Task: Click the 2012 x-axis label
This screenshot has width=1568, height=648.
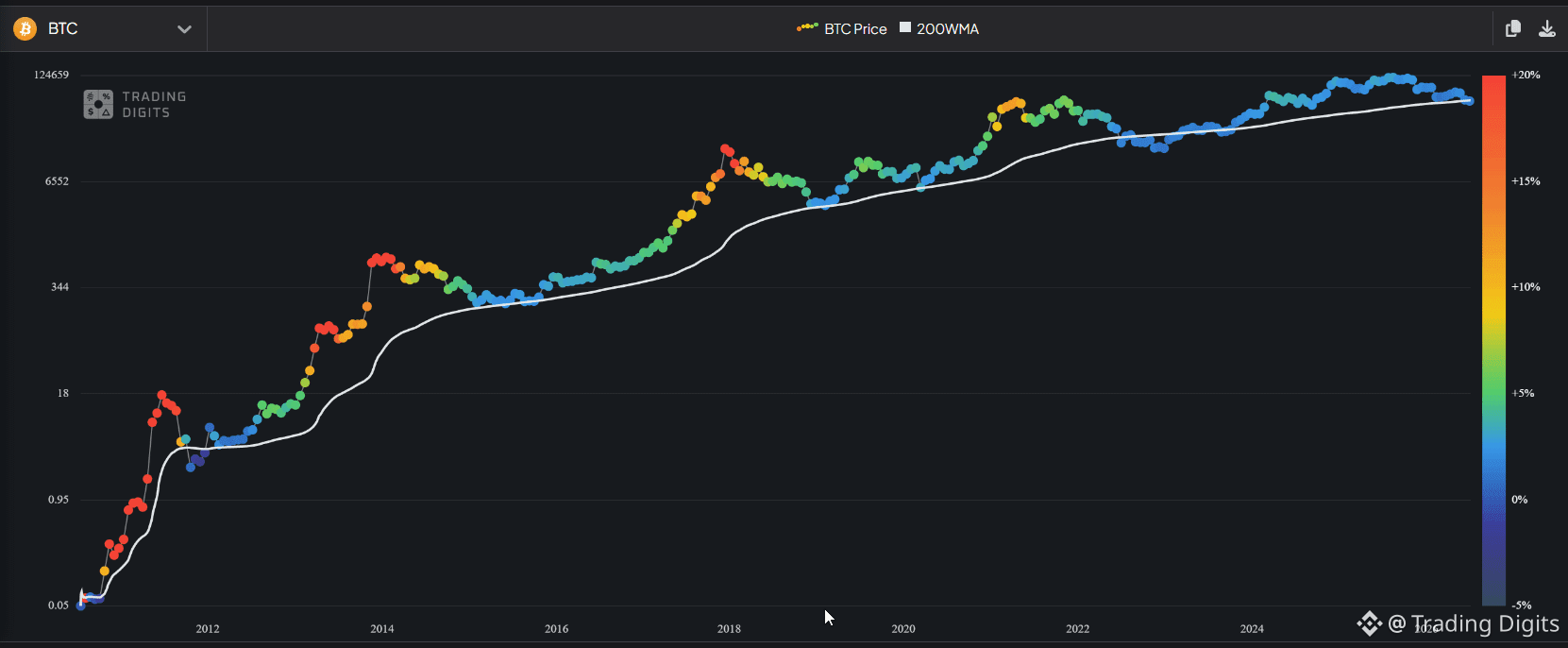Action: tap(208, 629)
